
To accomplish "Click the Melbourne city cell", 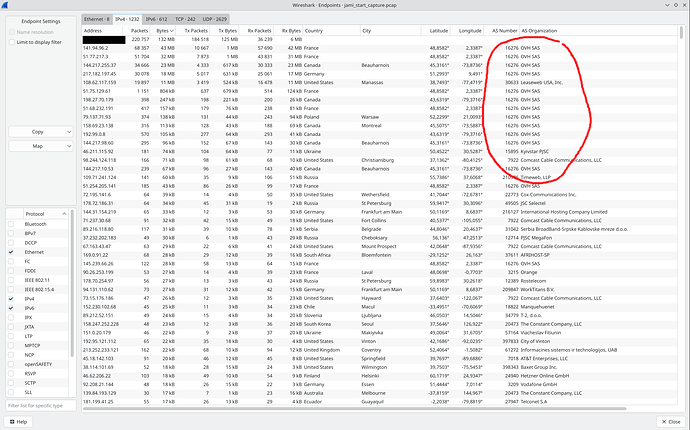I will (373, 393).
